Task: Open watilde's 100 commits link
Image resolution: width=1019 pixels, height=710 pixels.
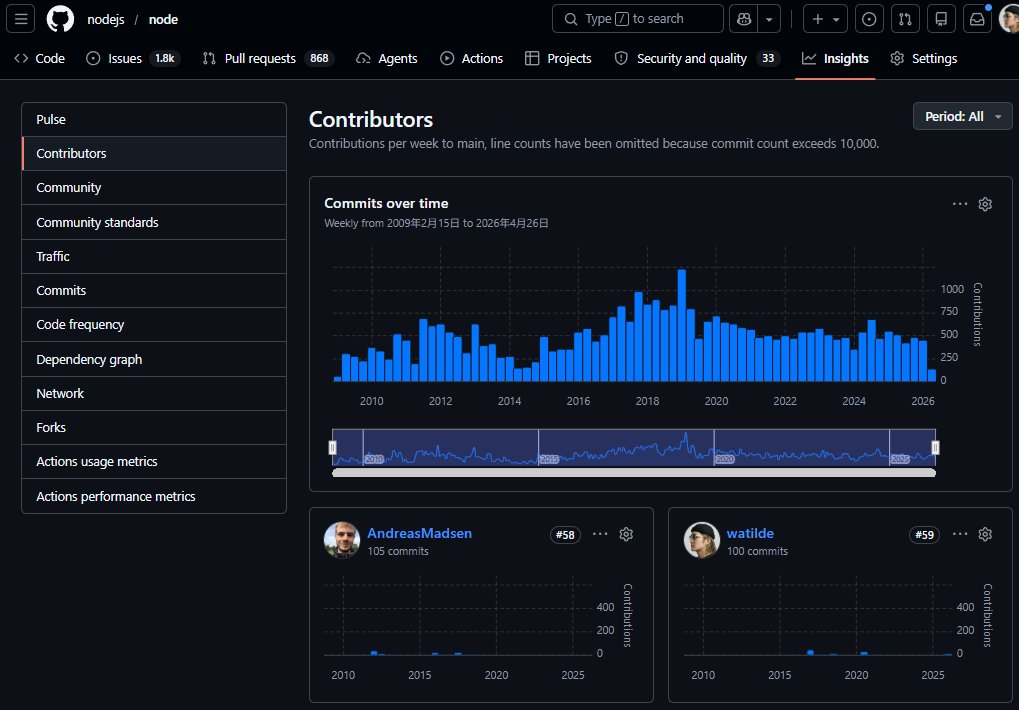Action: (757, 551)
